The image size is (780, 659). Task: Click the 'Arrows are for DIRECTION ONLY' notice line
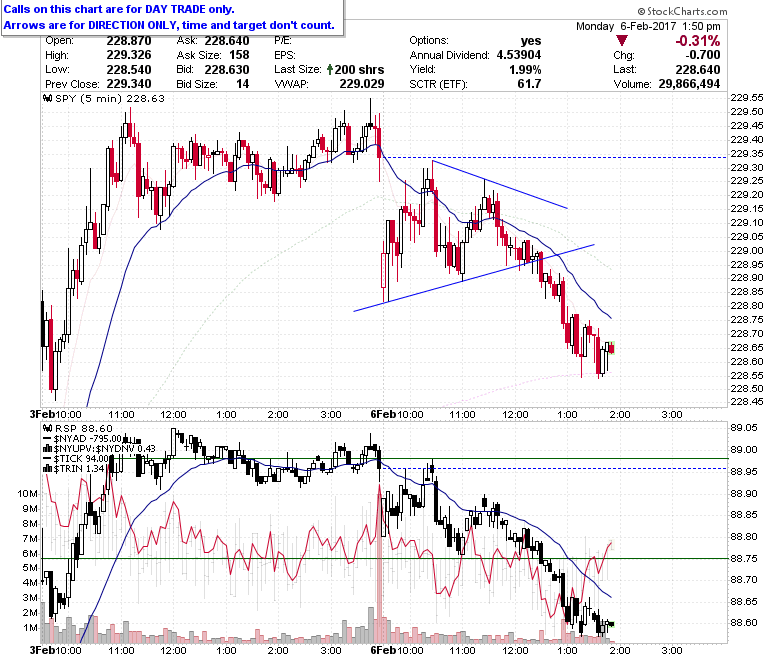tap(169, 25)
